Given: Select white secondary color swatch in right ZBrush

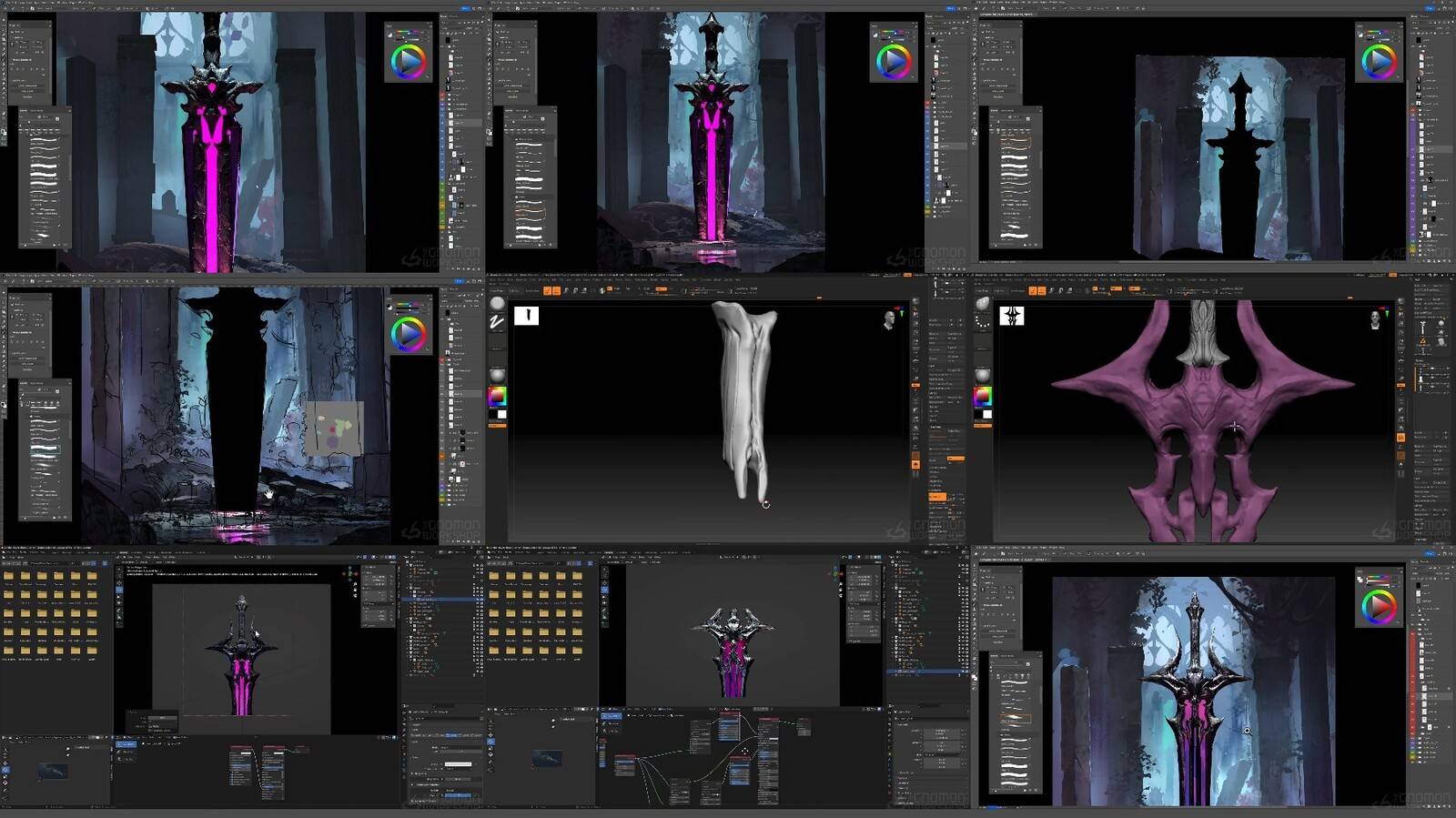Looking at the screenshot, I should (987, 414).
